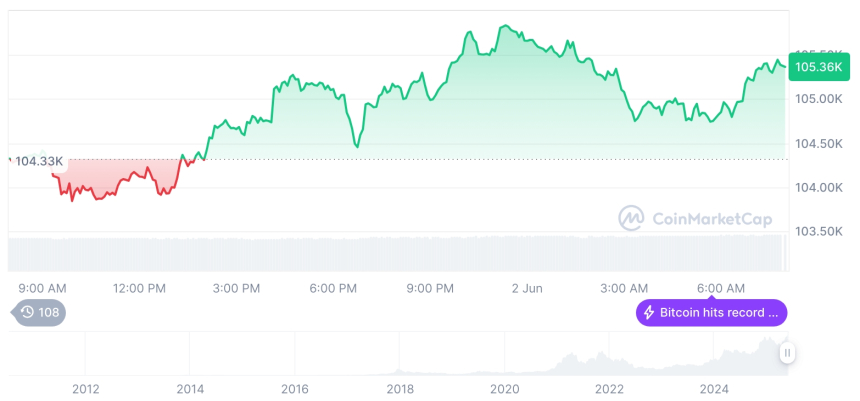
Task: Click the 12:00 PM time axis label
Action: coord(139,288)
